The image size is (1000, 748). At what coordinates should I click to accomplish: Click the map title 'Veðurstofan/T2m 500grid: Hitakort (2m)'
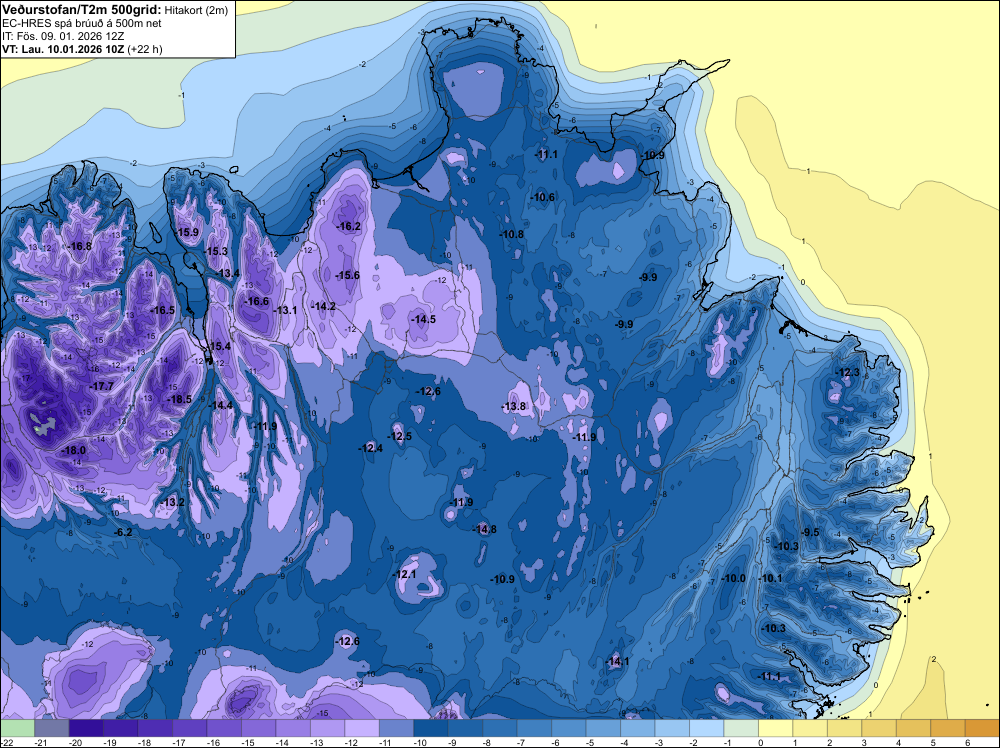click(x=115, y=10)
